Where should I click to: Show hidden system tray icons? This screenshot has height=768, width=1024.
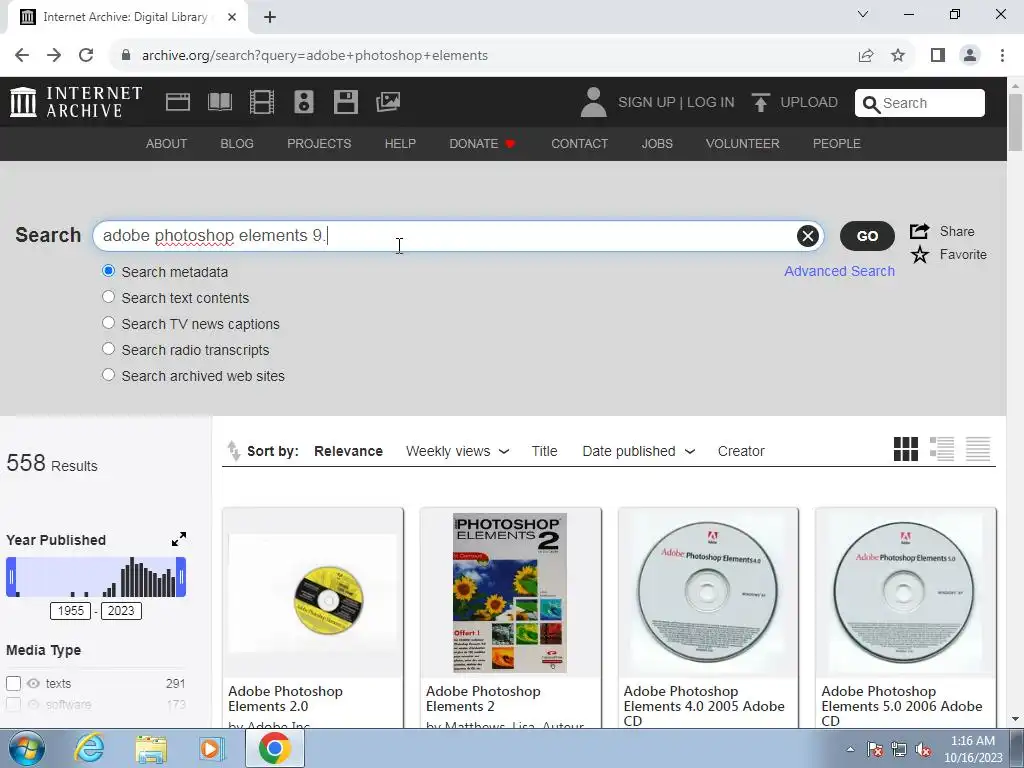tap(850, 749)
